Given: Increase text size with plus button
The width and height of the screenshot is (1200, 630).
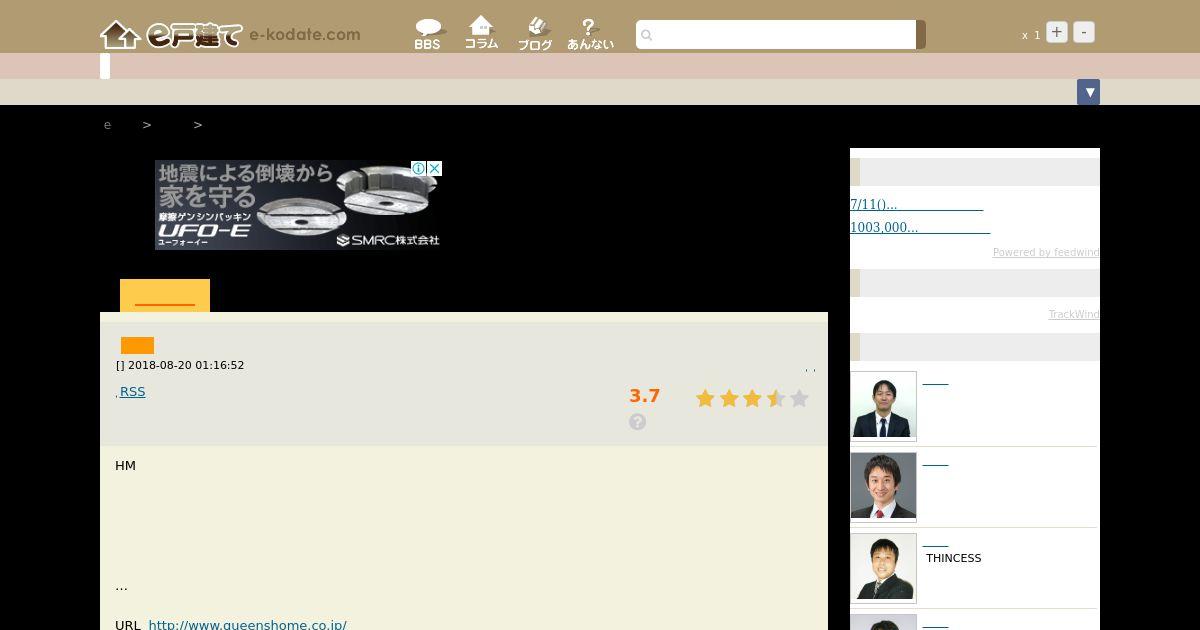Looking at the screenshot, I should (x=1057, y=32).
